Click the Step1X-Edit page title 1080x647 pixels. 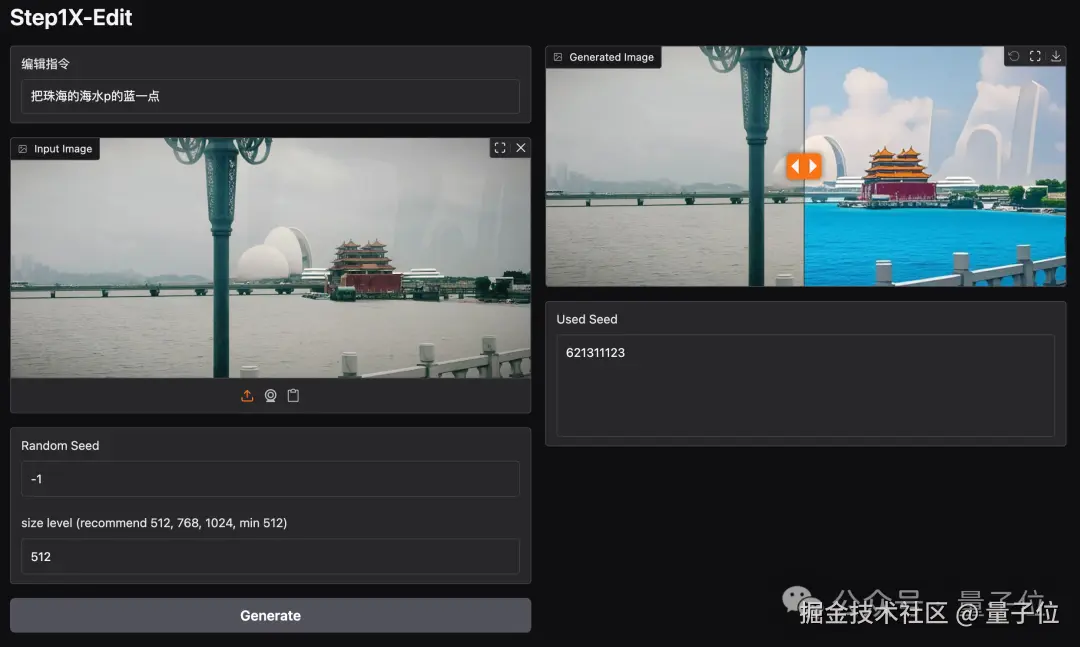(x=71, y=17)
